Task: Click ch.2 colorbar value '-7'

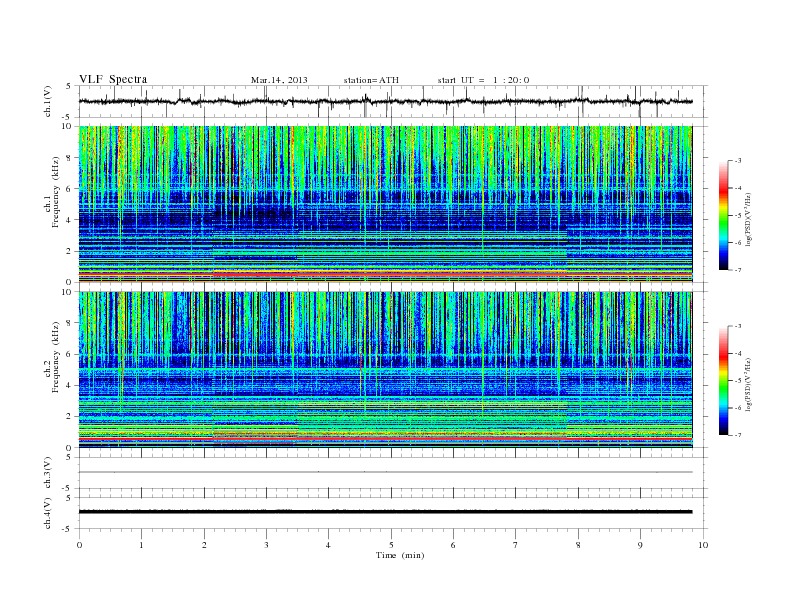Action: pos(738,435)
